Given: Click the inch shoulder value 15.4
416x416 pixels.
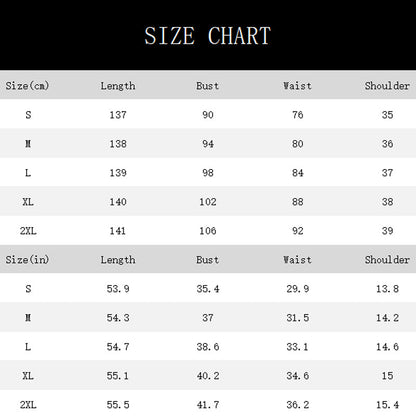Looking at the screenshot, I should click(387, 405).
